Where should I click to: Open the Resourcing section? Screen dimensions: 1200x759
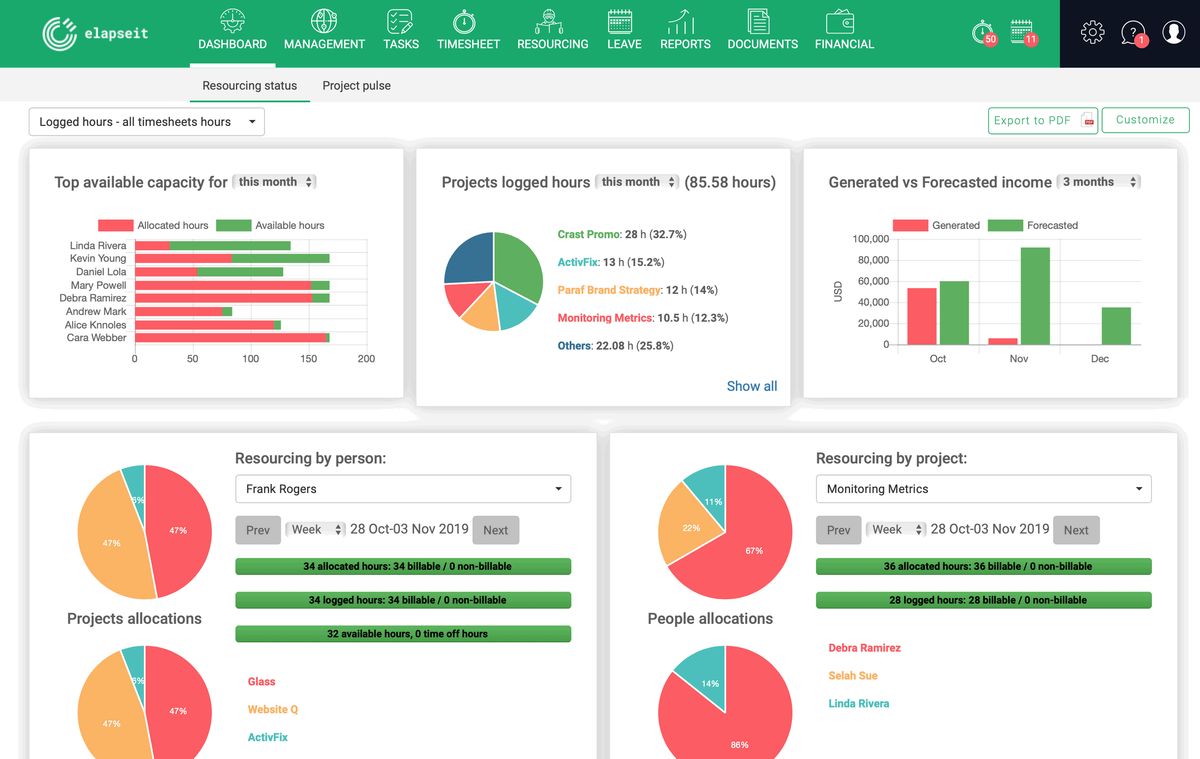pyautogui.click(x=552, y=30)
